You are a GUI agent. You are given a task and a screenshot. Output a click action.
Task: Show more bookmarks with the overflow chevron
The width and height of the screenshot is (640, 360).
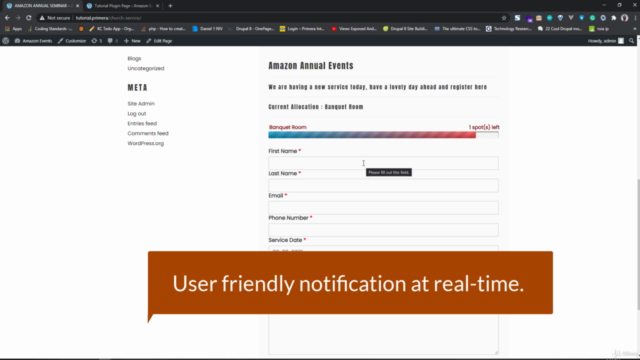point(635,29)
